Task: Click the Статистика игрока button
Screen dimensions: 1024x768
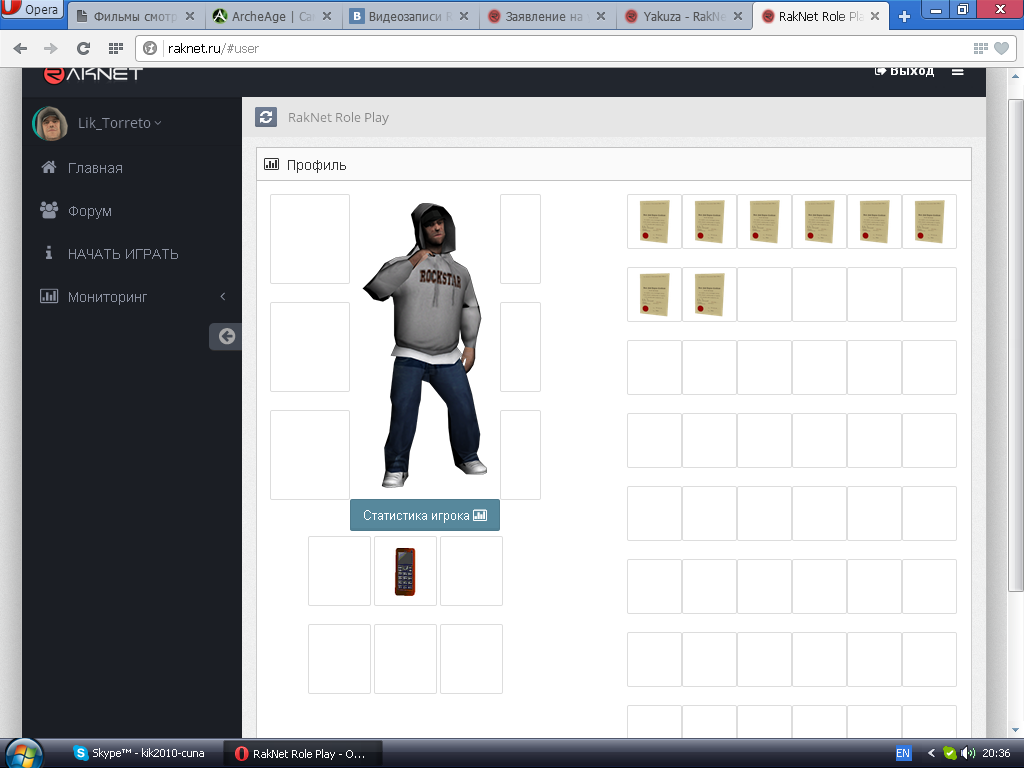Action: tap(425, 515)
